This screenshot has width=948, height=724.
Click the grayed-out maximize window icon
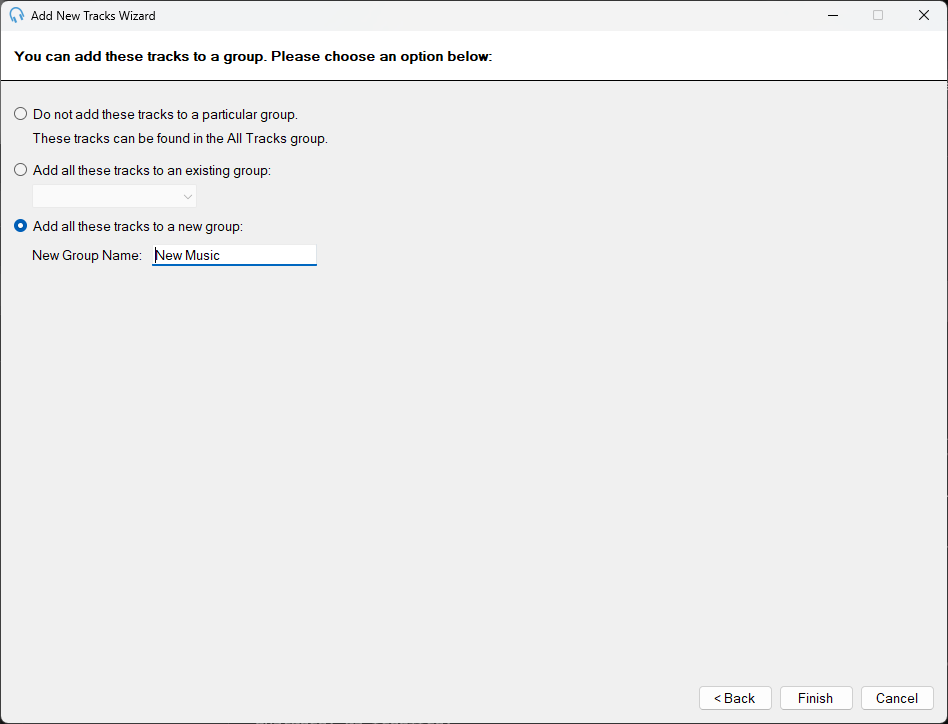pyautogui.click(x=878, y=16)
